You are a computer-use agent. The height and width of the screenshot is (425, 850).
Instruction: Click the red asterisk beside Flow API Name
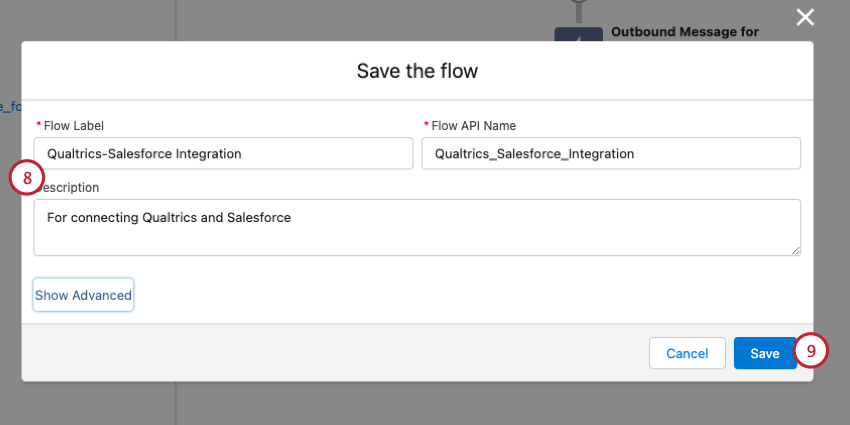point(427,125)
